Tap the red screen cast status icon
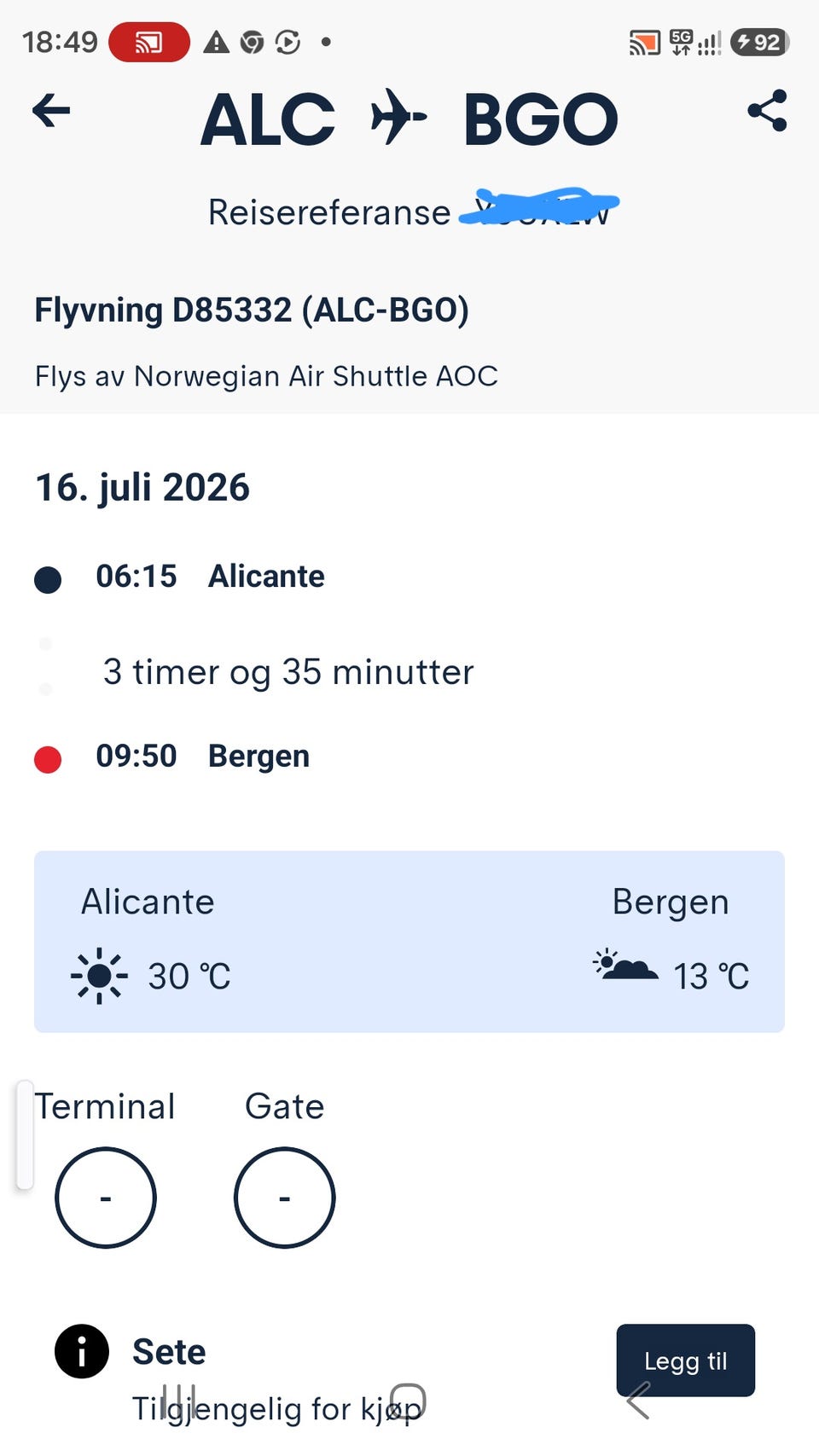Image resolution: width=819 pixels, height=1456 pixels. coord(149,42)
